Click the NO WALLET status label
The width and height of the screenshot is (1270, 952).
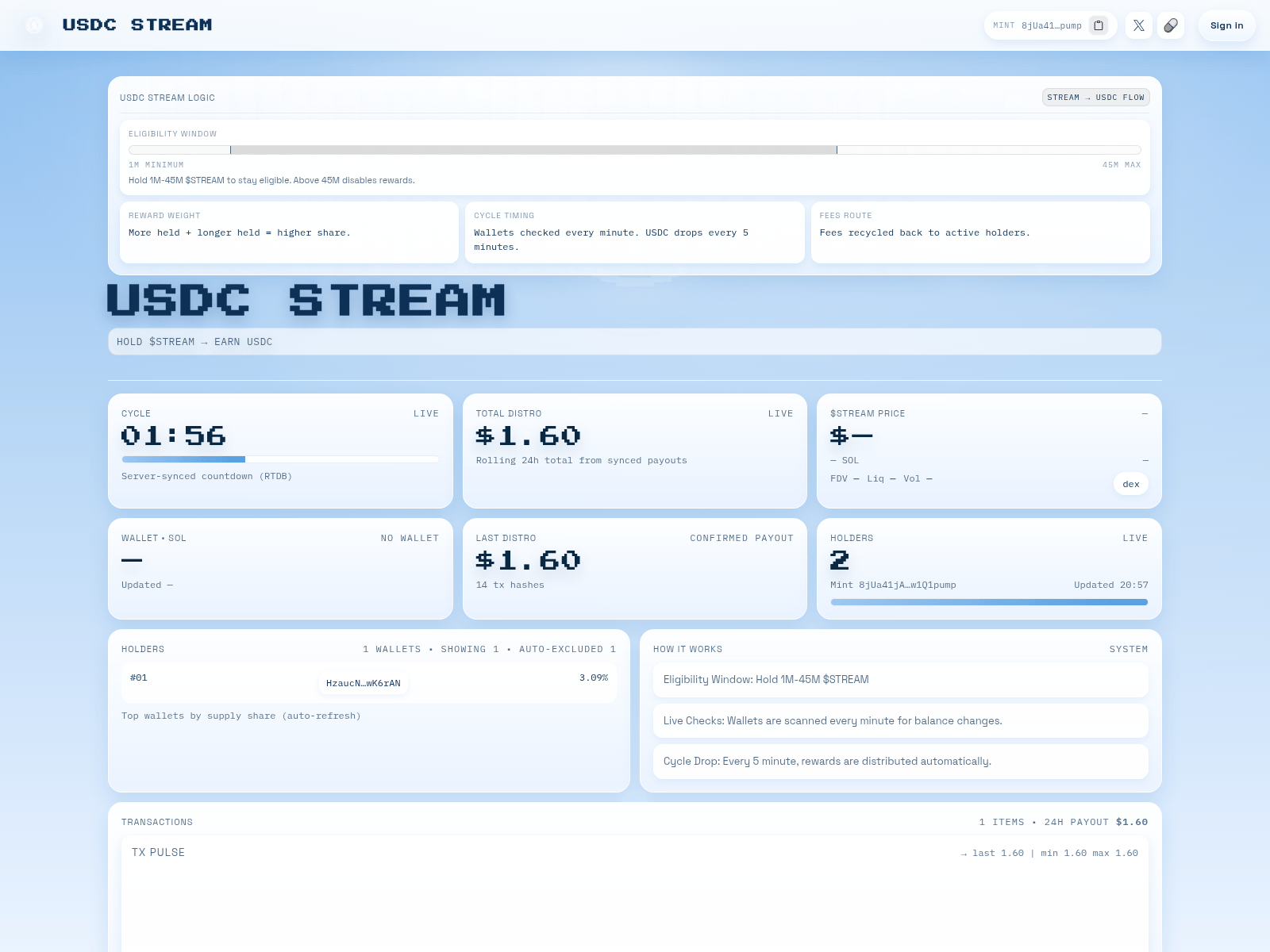click(x=410, y=538)
